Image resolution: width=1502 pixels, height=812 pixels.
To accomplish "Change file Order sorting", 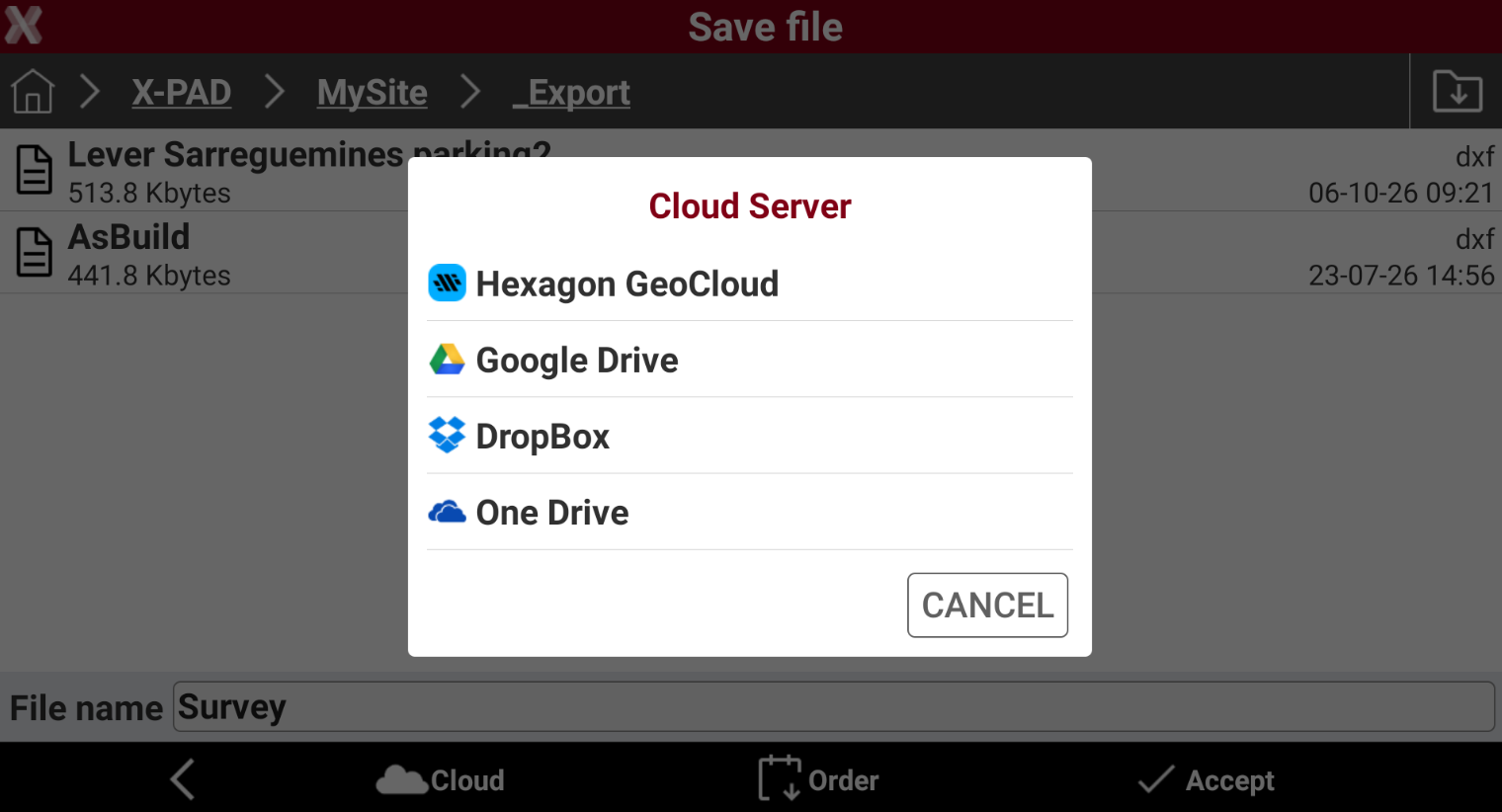I will (x=818, y=778).
